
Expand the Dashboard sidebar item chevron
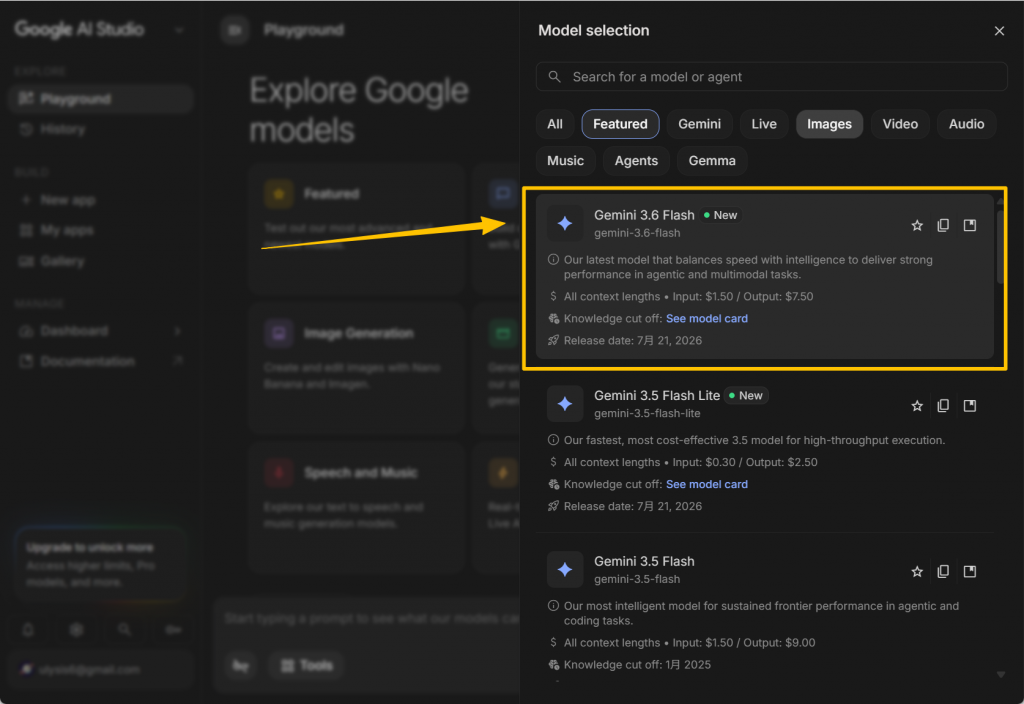point(178,331)
